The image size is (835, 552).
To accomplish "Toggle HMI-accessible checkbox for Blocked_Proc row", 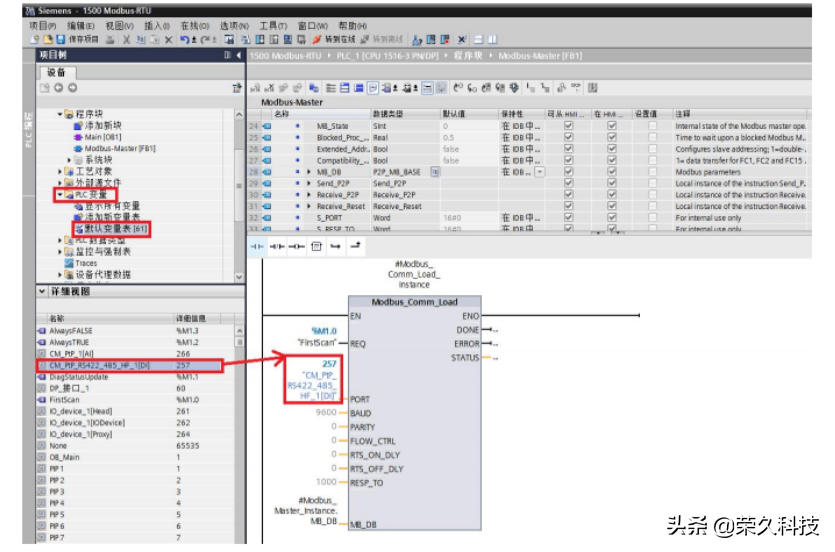I will tap(568, 137).
